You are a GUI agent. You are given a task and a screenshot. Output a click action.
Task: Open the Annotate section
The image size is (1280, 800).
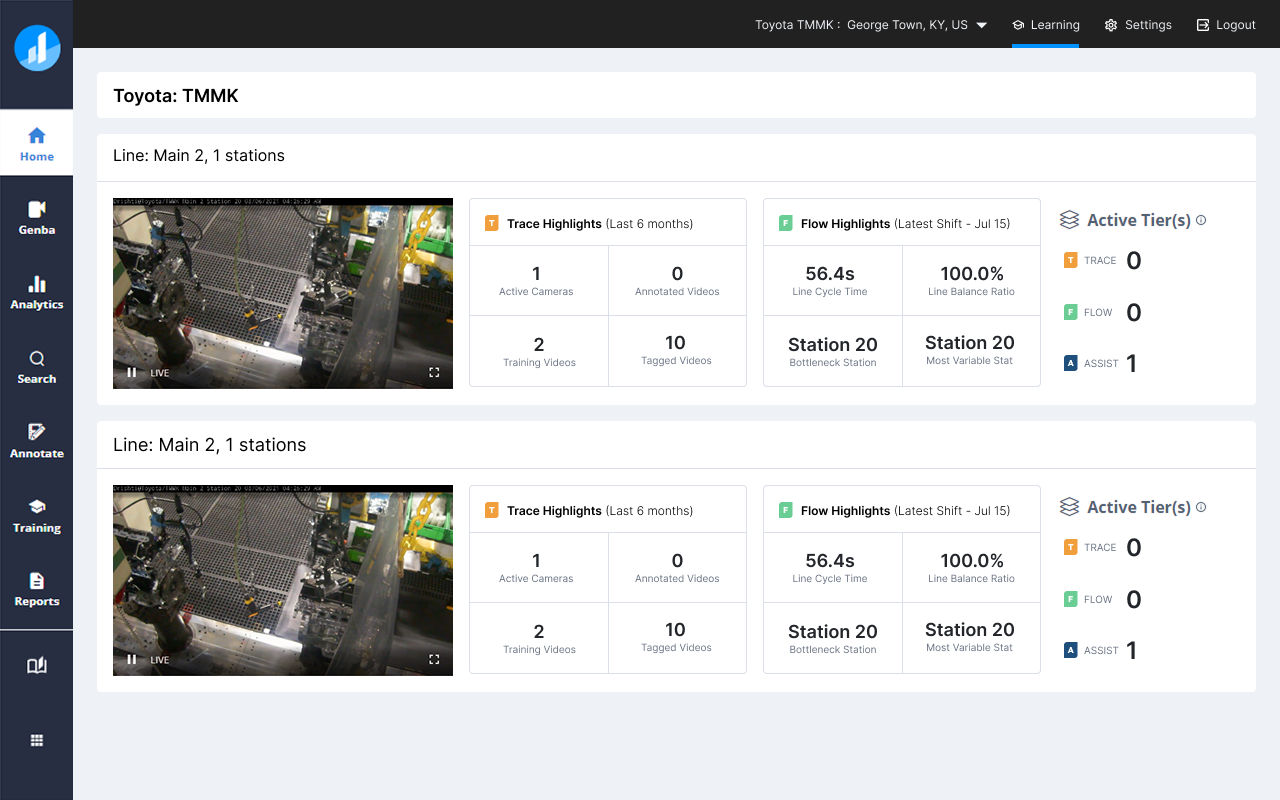[x=37, y=441]
